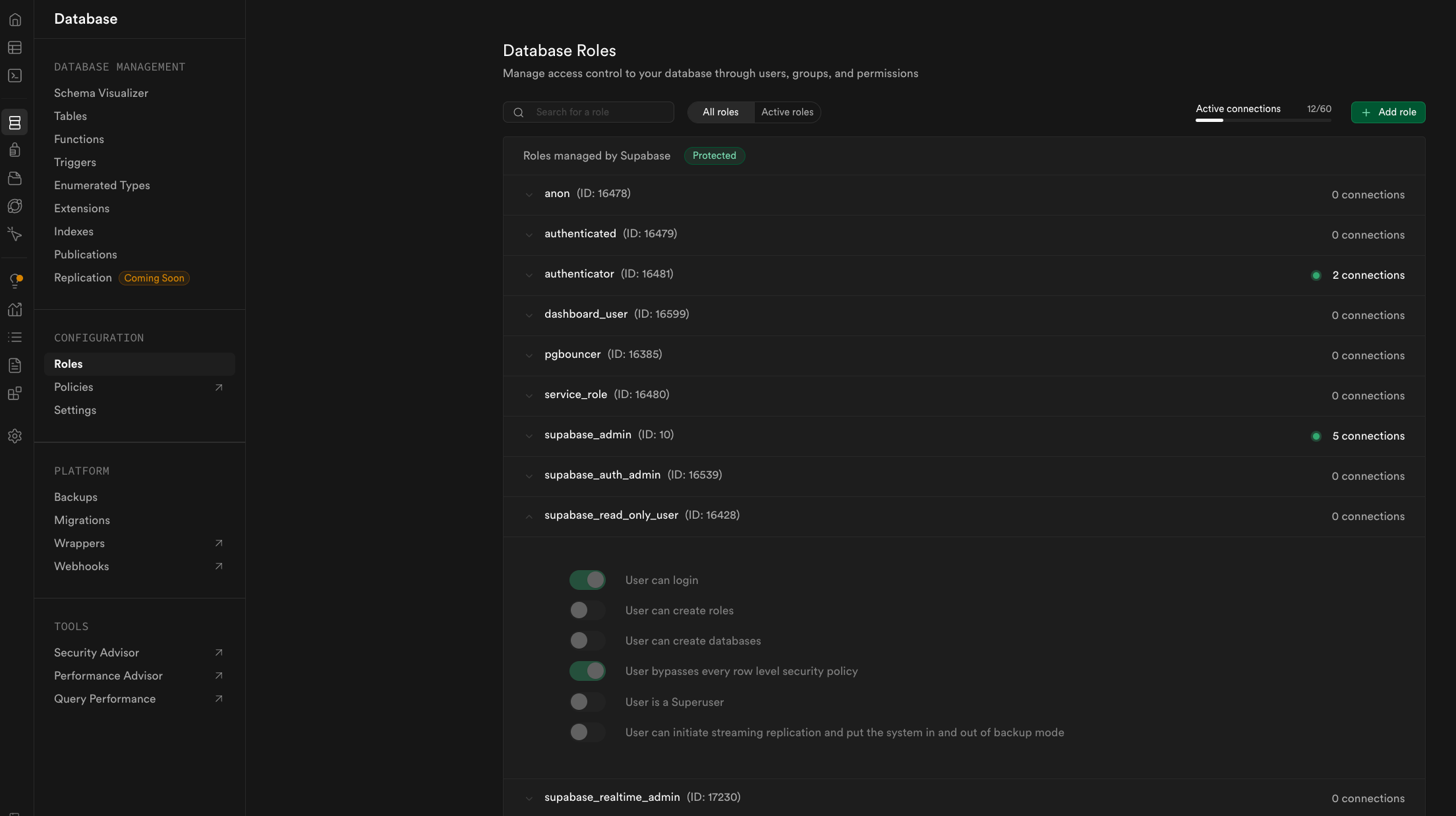Image resolution: width=1456 pixels, height=816 pixels.
Task: Expand the supabase_admin role chevron
Action: click(529, 436)
